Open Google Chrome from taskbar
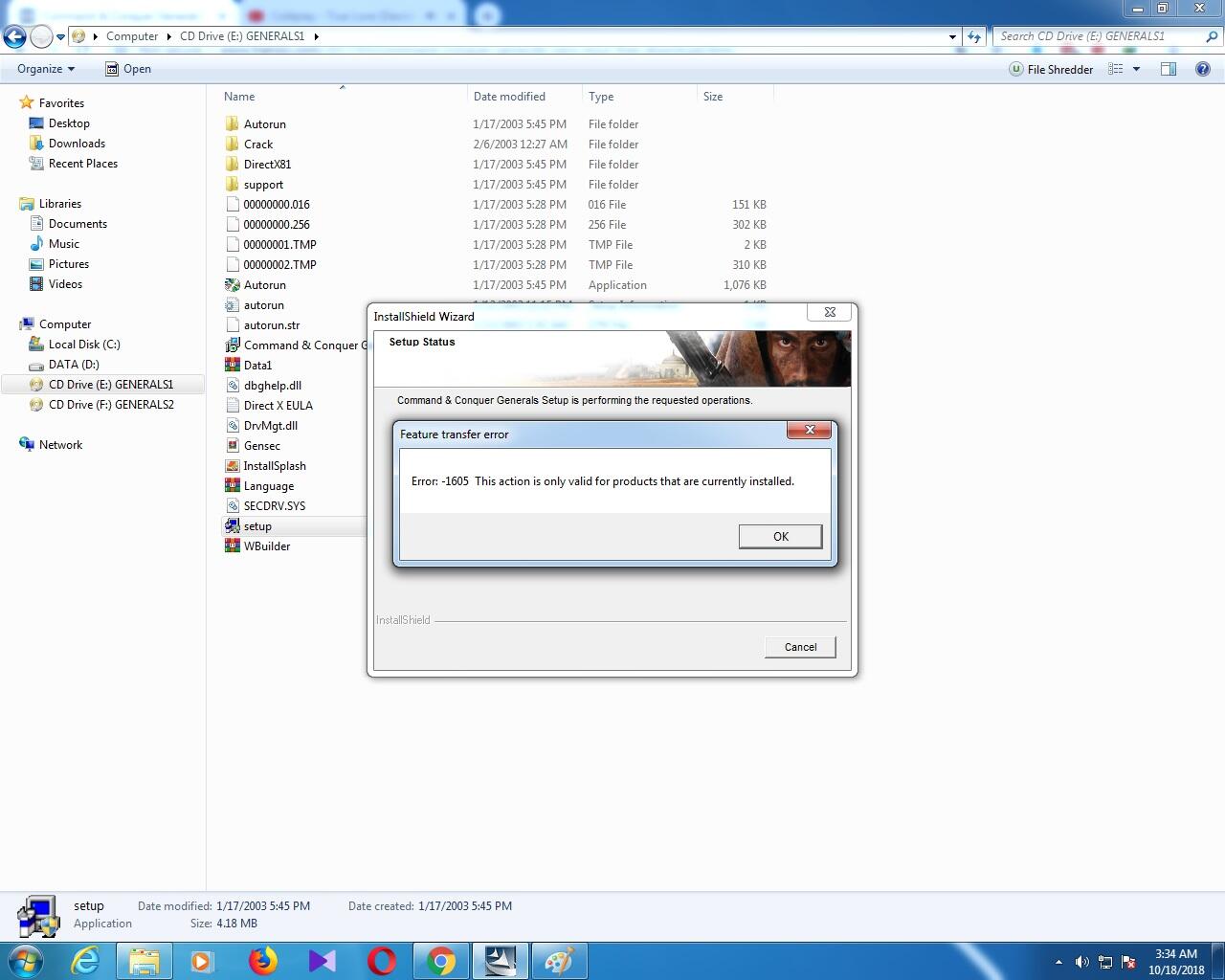1225x980 pixels. click(441, 961)
